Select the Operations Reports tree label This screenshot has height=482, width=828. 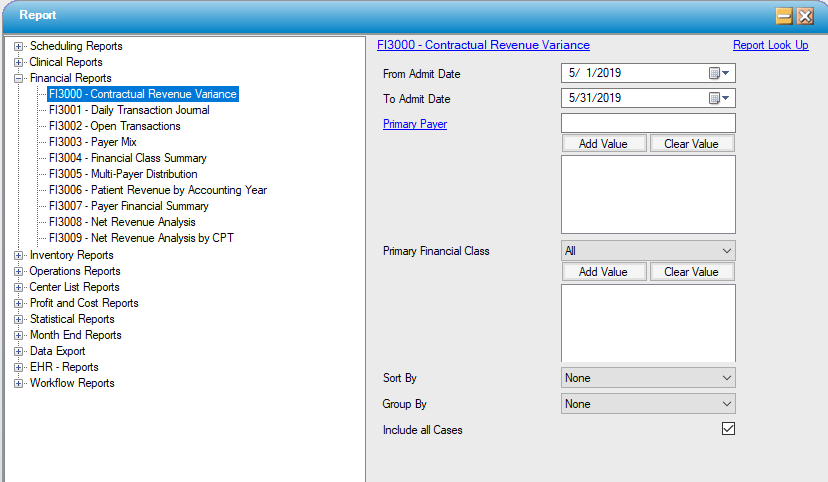(75, 271)
